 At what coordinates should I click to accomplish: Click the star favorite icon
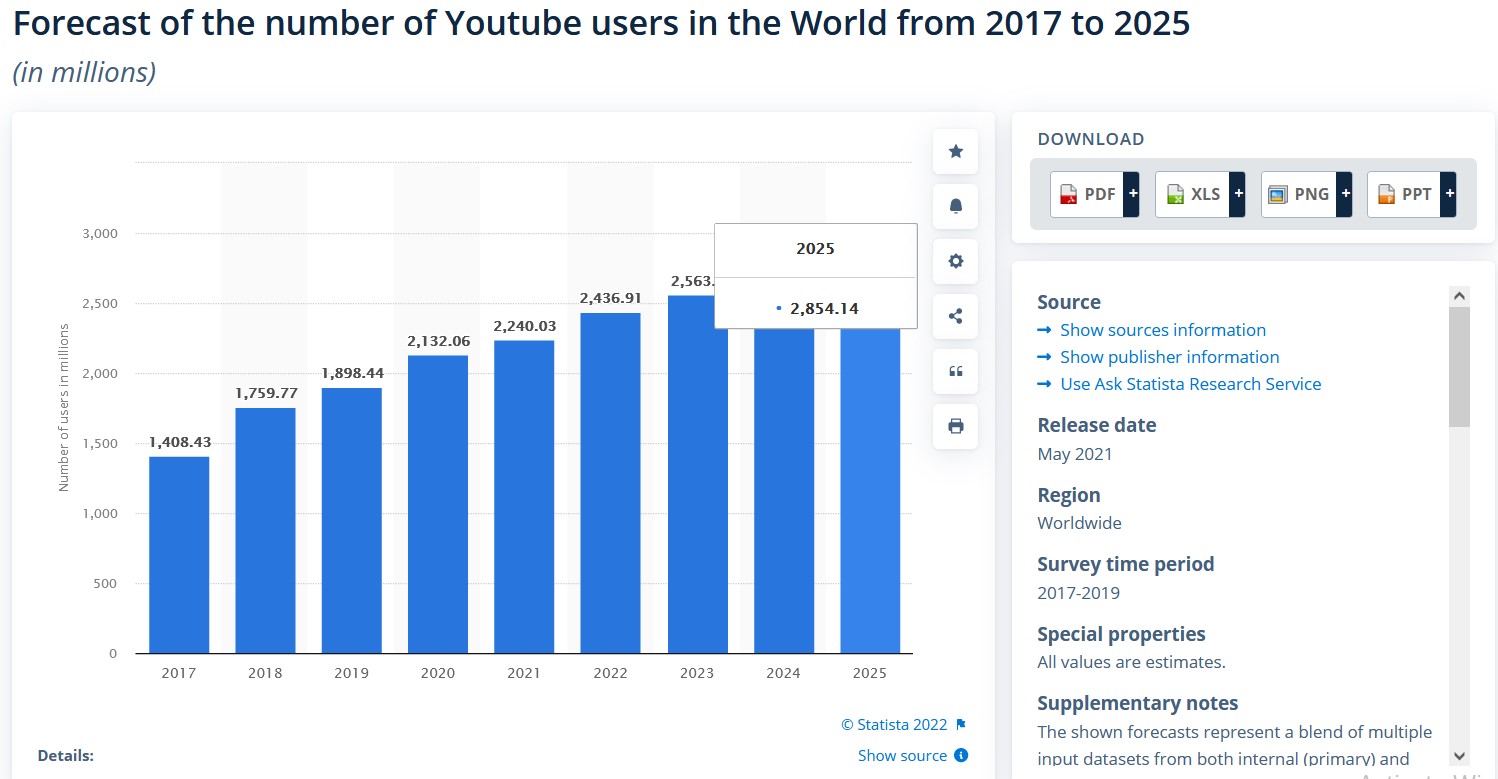[955, 151]
